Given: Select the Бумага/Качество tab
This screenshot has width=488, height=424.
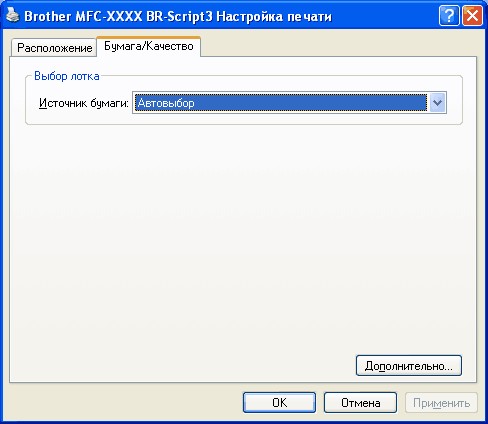Looking at the screenshot, I should click(x=149, y=46).
